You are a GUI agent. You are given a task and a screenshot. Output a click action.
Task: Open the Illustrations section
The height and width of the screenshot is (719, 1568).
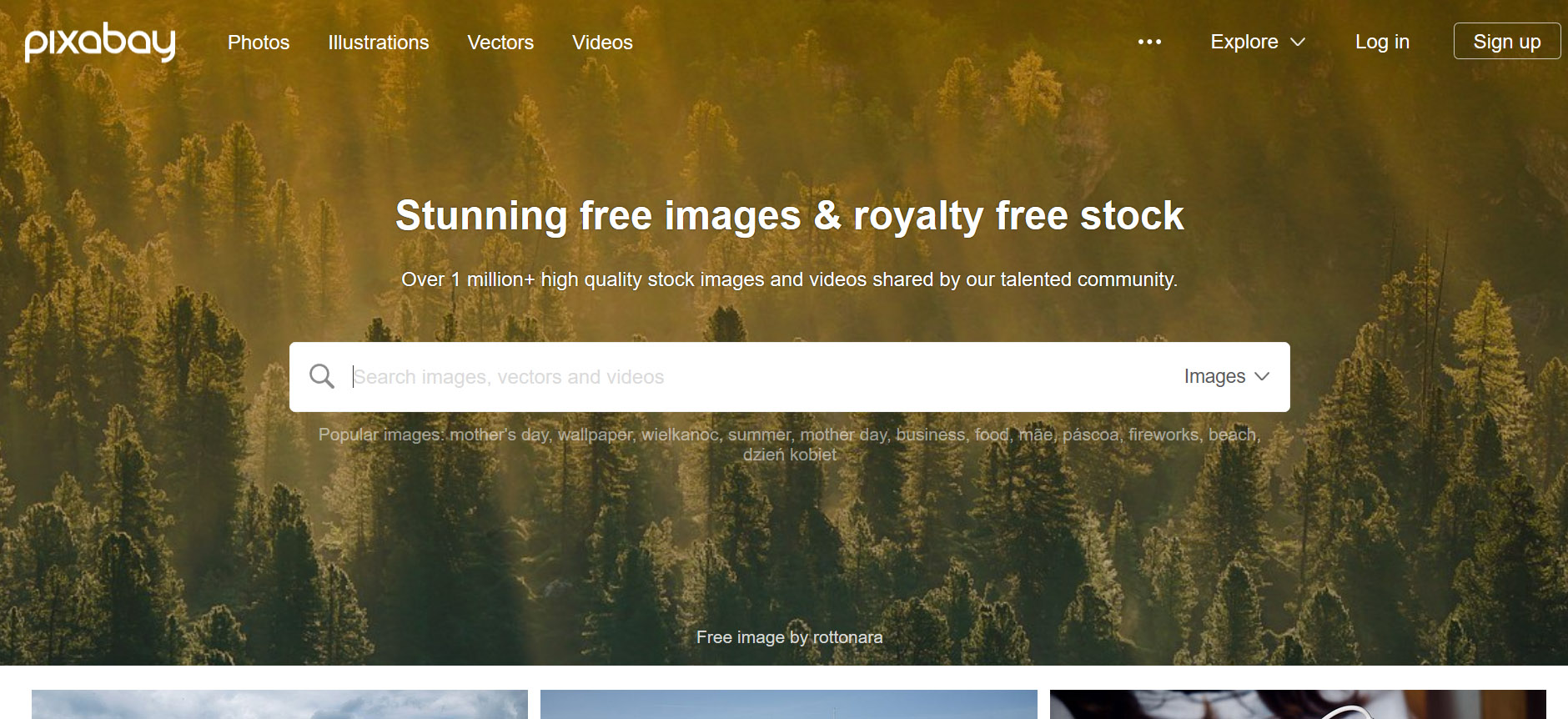[379, 43]
